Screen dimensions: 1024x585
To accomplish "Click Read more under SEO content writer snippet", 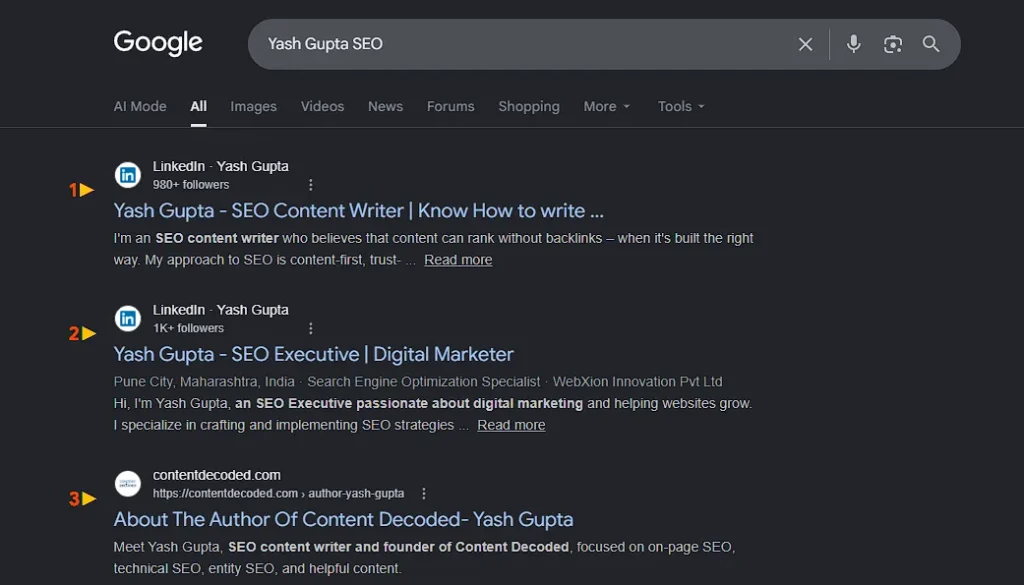I will [458, 260].
